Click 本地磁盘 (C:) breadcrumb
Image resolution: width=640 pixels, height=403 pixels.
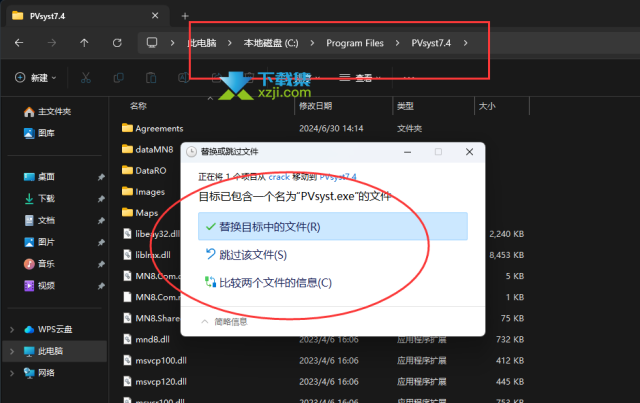tap(271, 43)
